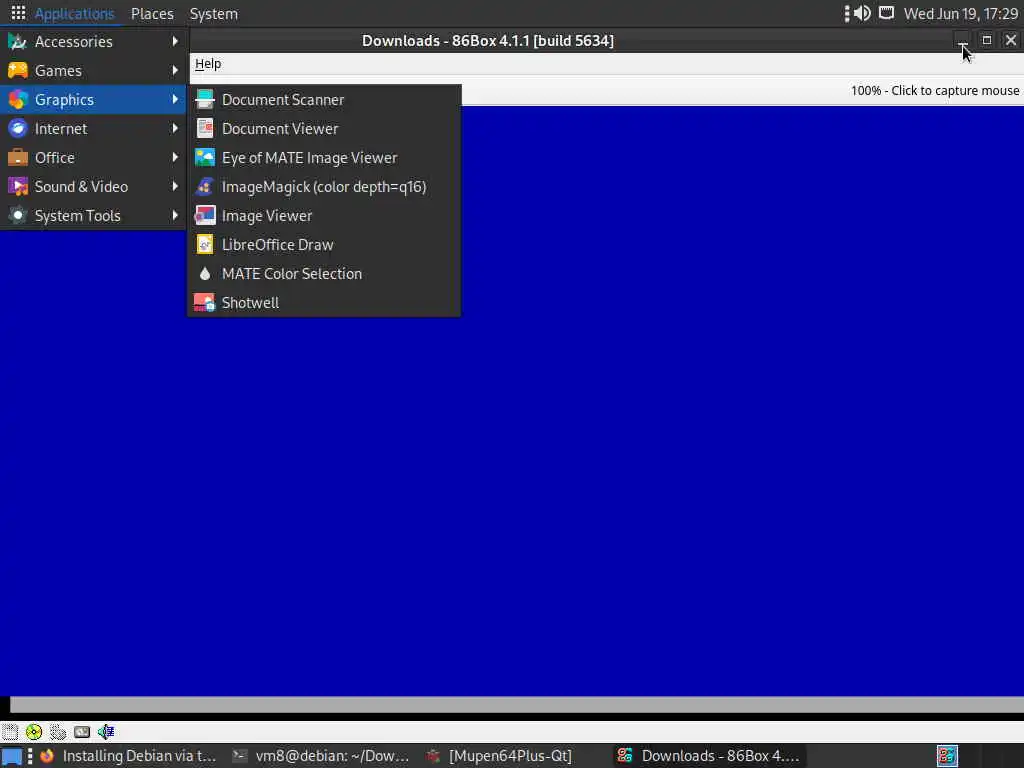Click the System Tools gear icon
The width and height of the screenshot is (1024, 768).
click(18, 216)
